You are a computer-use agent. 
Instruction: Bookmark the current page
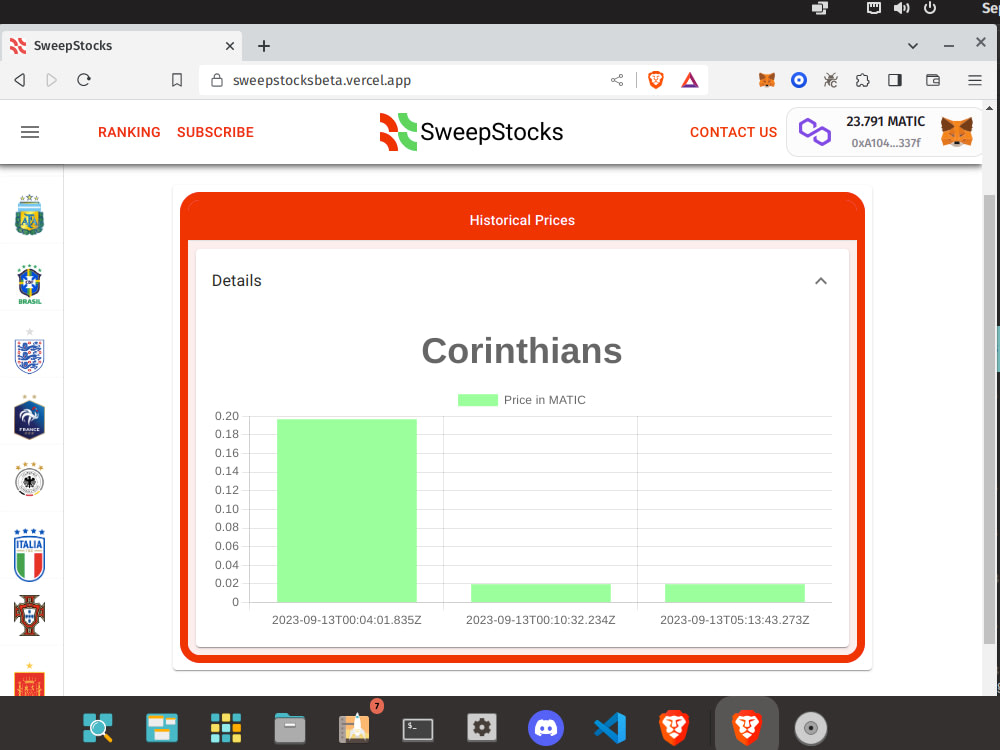pyautogui.click(x=177, y=80)
